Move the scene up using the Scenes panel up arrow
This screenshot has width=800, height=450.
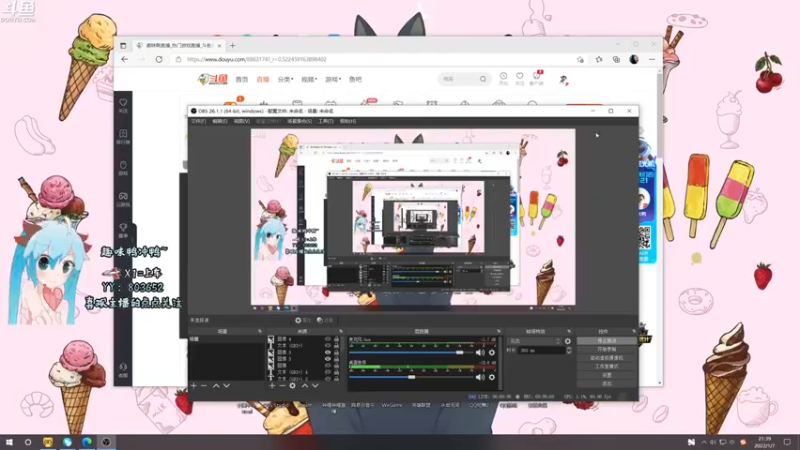(216, 386)
